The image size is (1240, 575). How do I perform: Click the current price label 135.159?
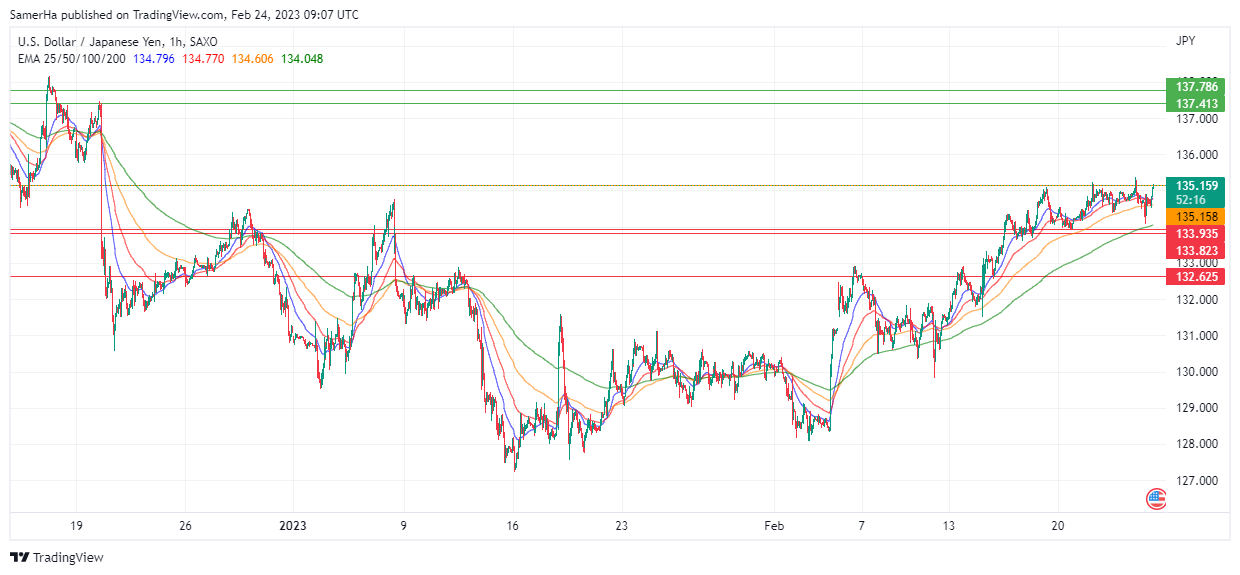click(1196, 186)
